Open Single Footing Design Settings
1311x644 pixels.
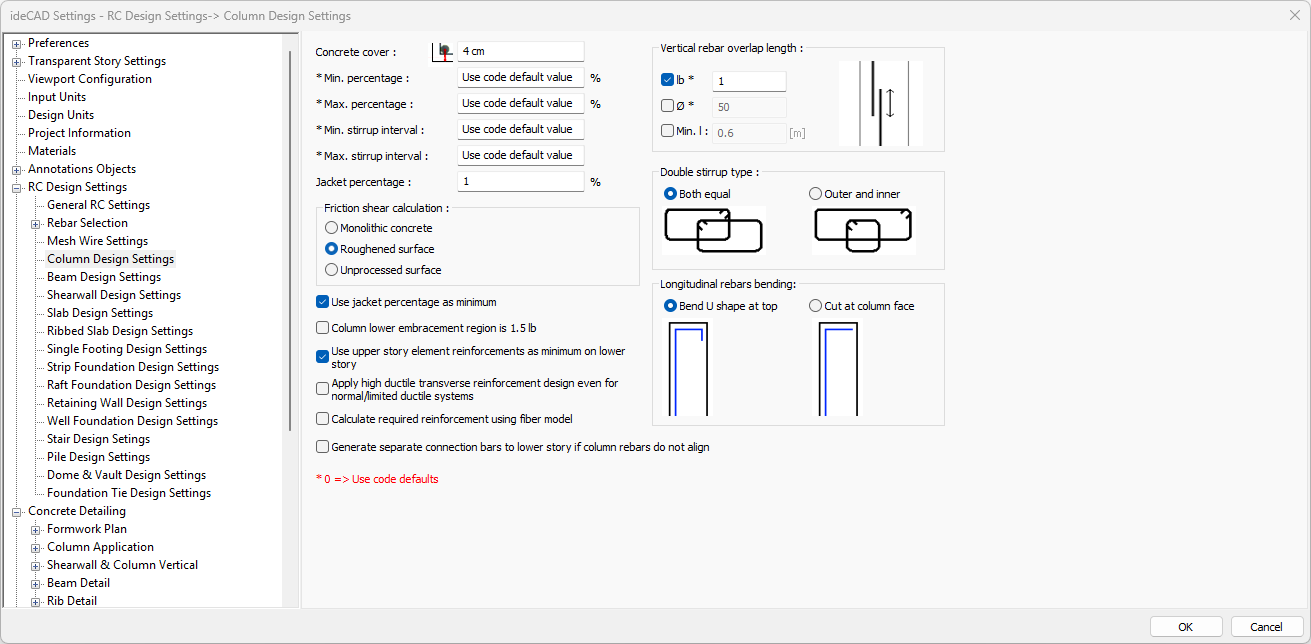pos(127,349)
